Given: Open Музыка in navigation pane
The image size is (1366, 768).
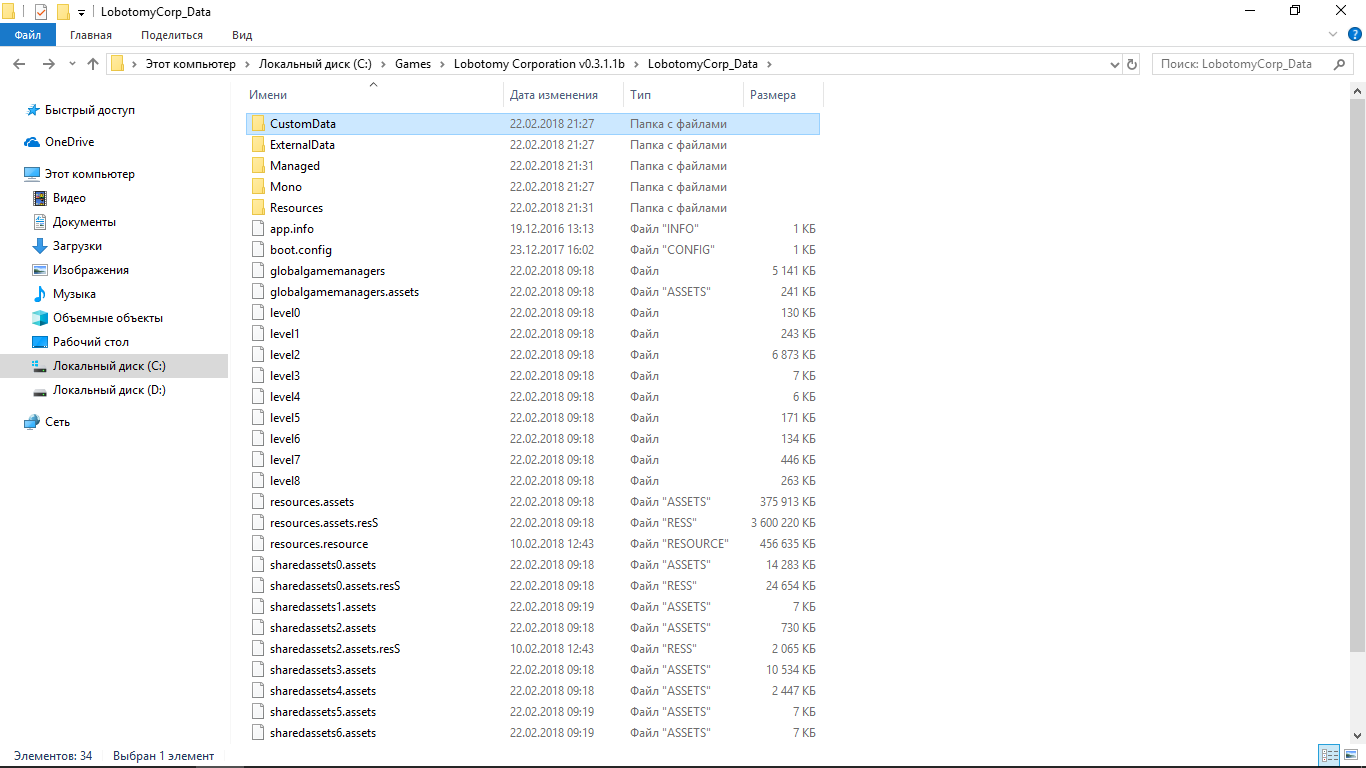Looking at the screenshot, I should click(x=74, y=294).
